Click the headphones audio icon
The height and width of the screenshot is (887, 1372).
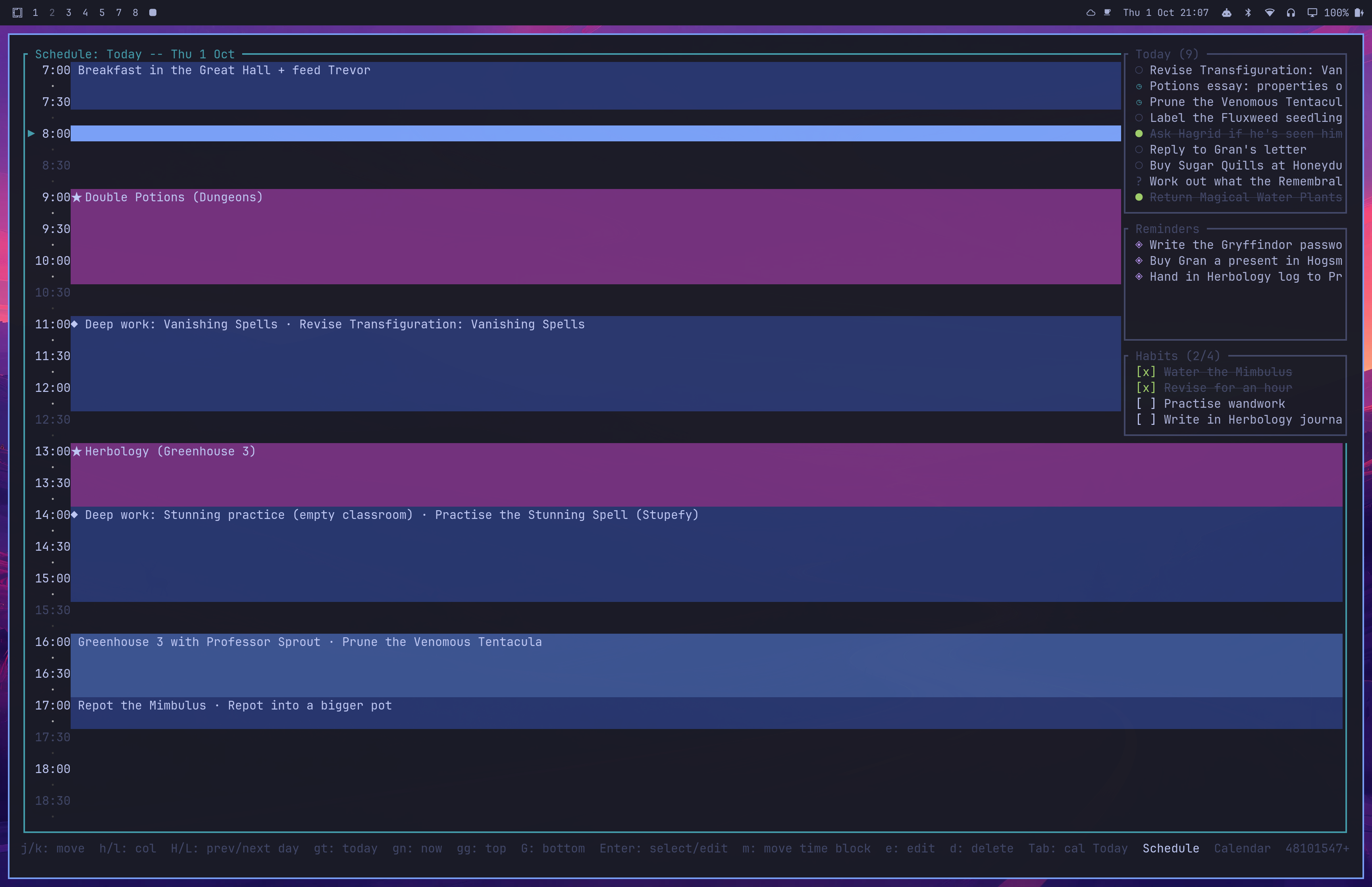point(1291,13)
